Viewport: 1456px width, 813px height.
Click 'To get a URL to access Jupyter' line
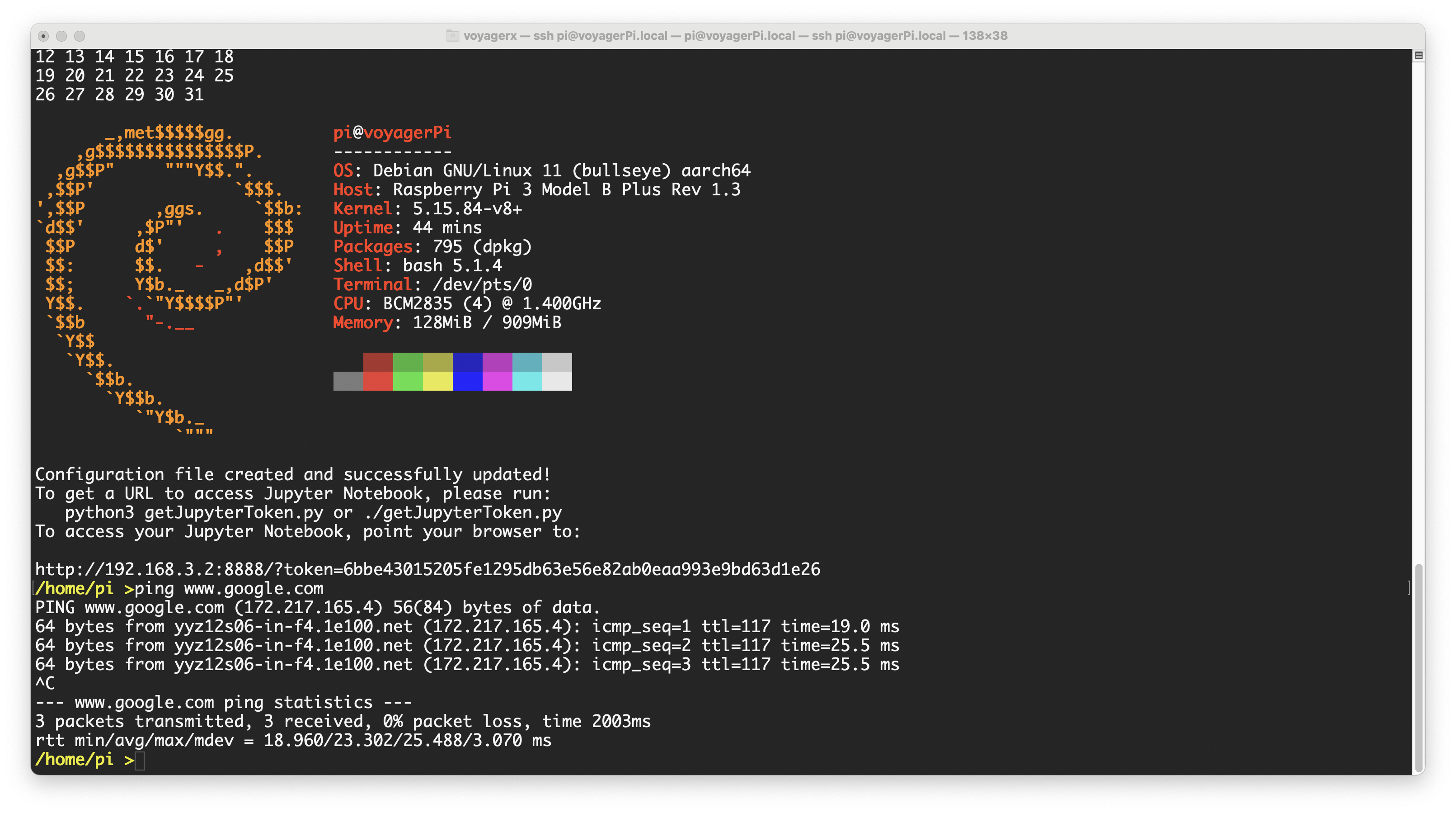pyautogui.click(x=293, y=493)
